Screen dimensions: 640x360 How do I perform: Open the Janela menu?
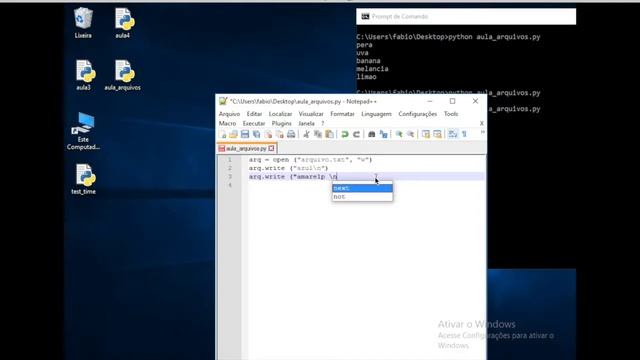(x=306, y=123)
